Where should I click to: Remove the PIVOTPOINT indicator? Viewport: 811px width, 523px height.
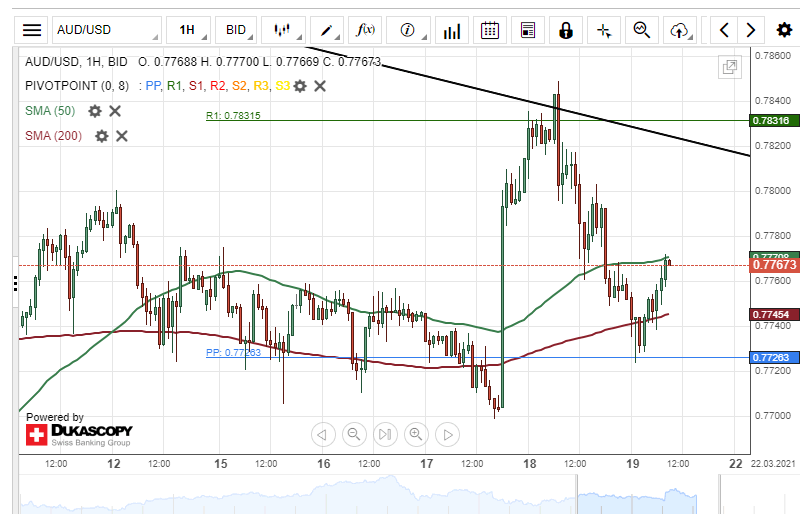click(x=320, y=86)
